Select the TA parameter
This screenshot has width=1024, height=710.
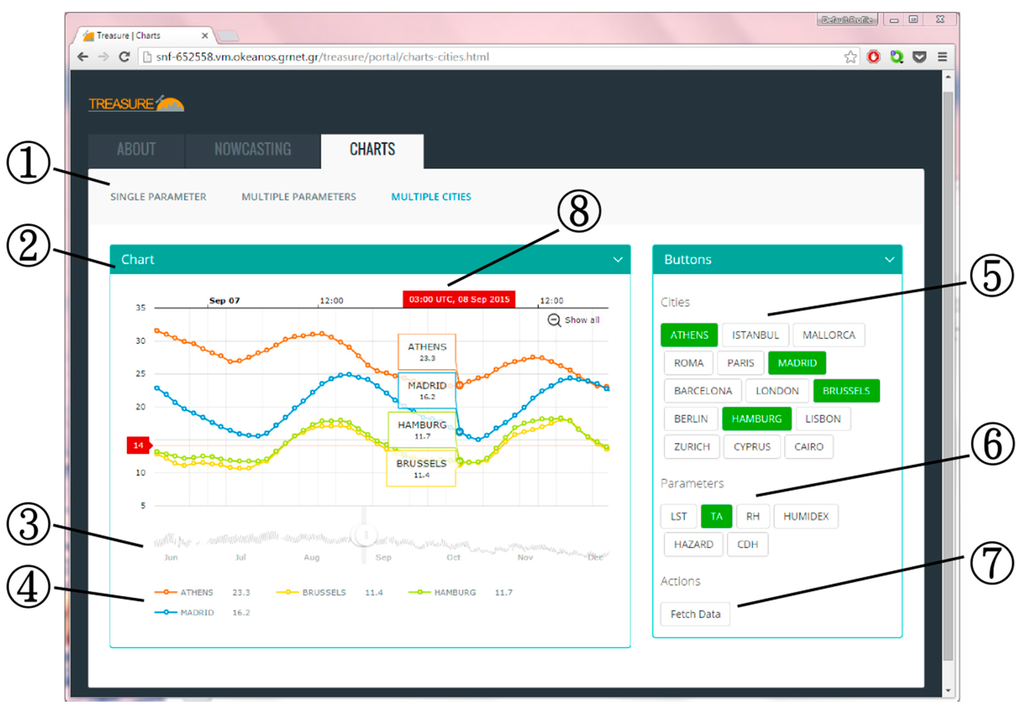coord(716,517)
